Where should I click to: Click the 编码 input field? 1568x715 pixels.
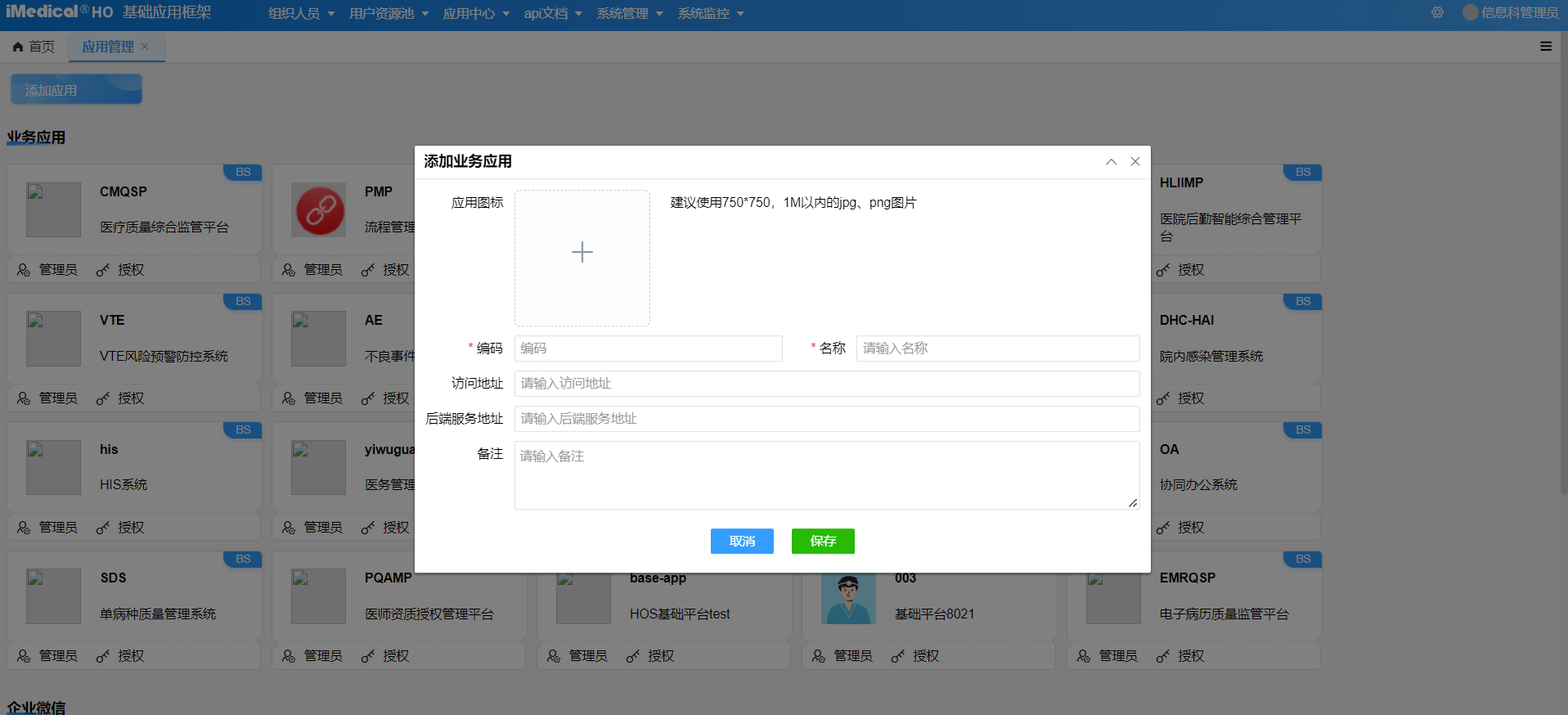pyautogui.click(x=648, y=349)
